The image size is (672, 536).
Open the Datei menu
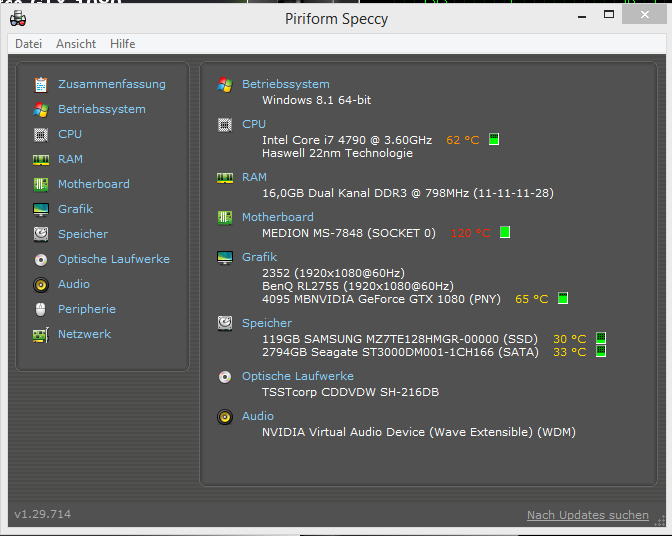(x=28, y=44)
